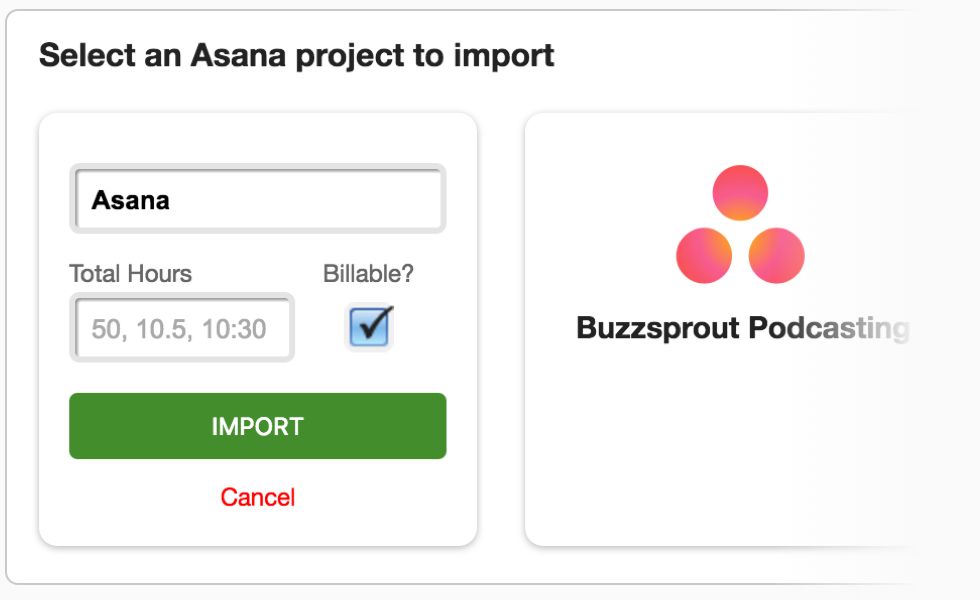Focus the Total Hours input field
This screenshot has width=980, height=600.
tap(182, 328)
